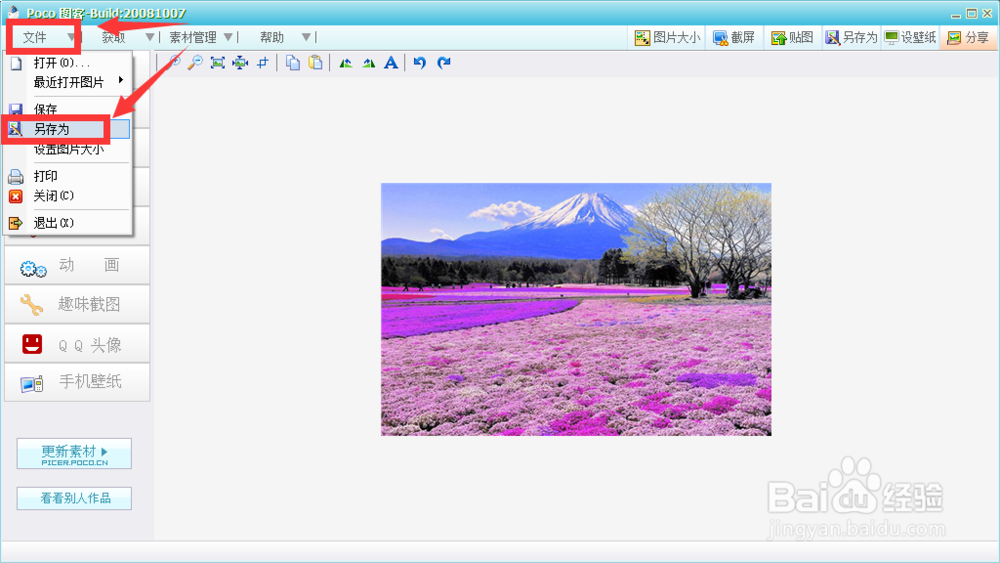Screen dimensions: 1000x563
Task: Choose 退出(X) from file menu
Action: click(x=68, y=223)
